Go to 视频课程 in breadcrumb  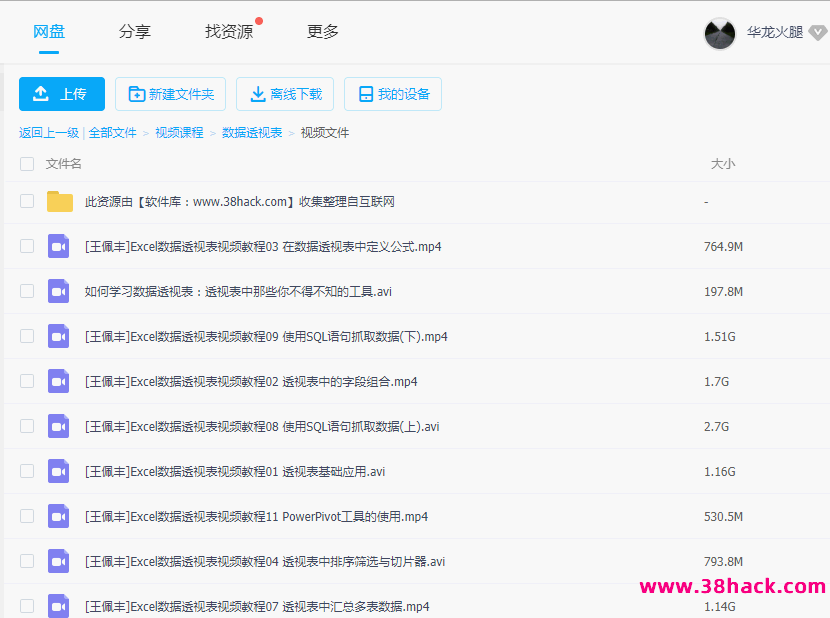(179, 133)
